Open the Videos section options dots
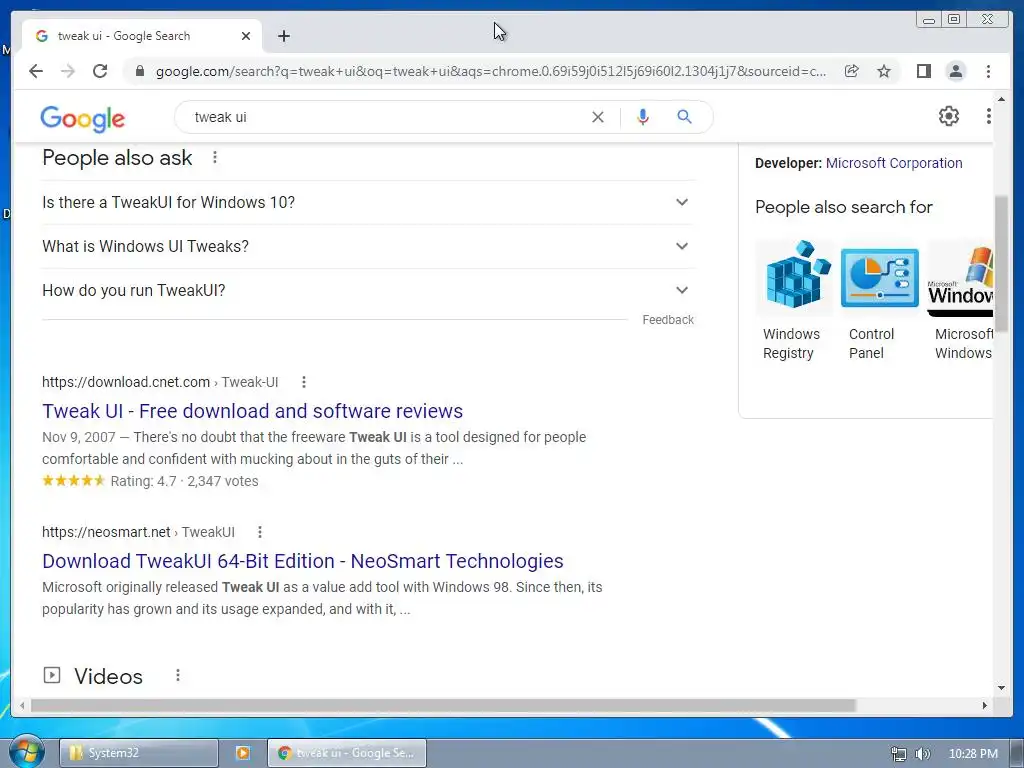The width and height of the screenshot is (1024, 768). coord(178,675)
